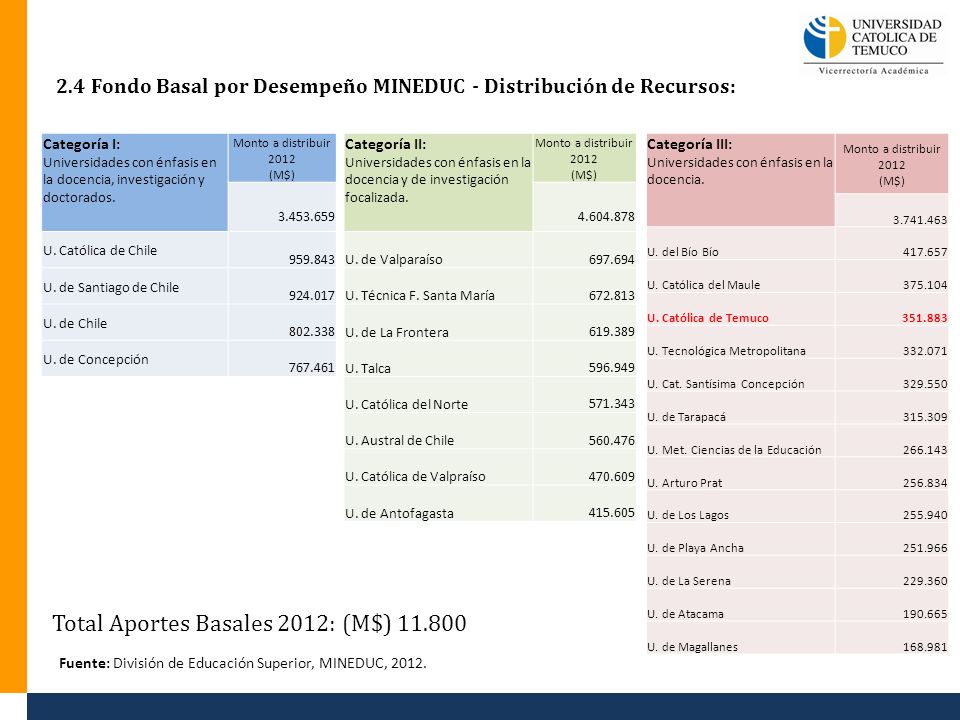The image size is (960, 720).
Task: Click the 'Categoría II:' header
Action: pos(385,144)
